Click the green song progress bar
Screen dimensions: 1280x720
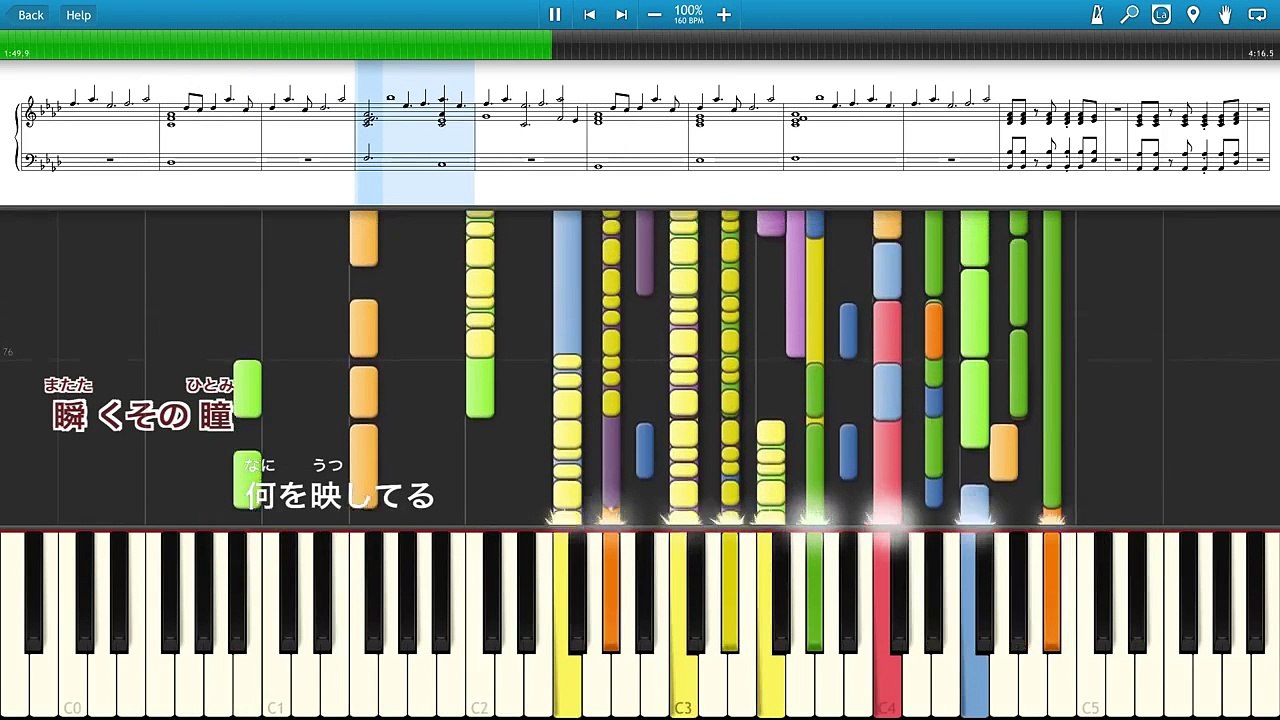click(x=276, y=44)
